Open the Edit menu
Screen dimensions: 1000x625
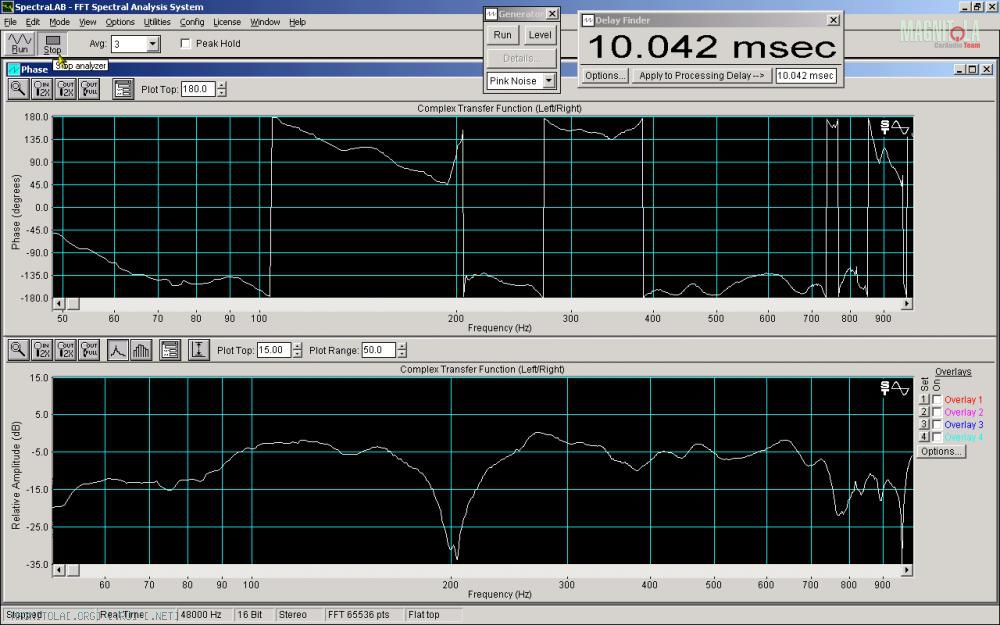point(33,22)
